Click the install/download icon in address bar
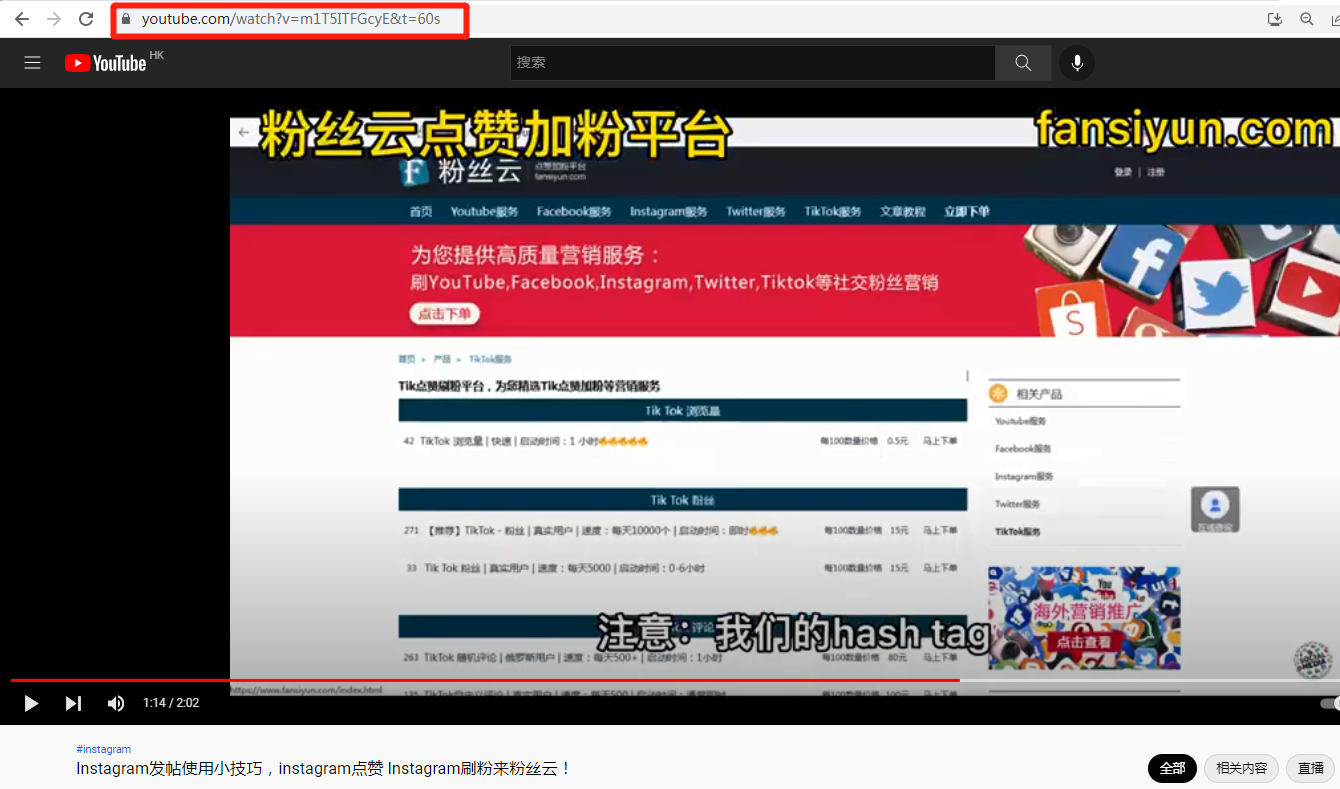Viewport: 1340px width, 789px height. pyautogui.click(x=1275, y=19)
